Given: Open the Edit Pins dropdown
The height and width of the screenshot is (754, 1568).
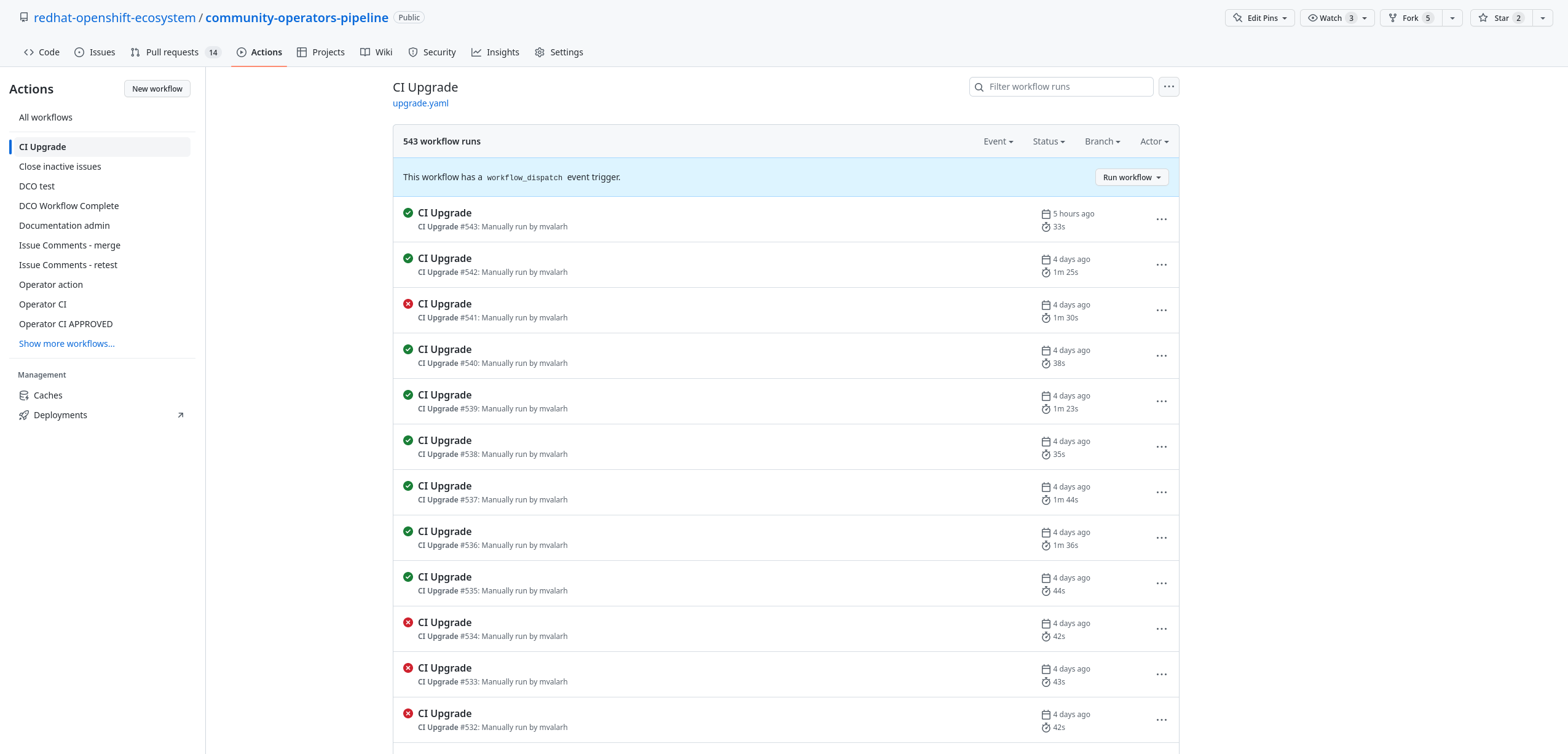Looking at the screenshot, I should click(1259, 18).
